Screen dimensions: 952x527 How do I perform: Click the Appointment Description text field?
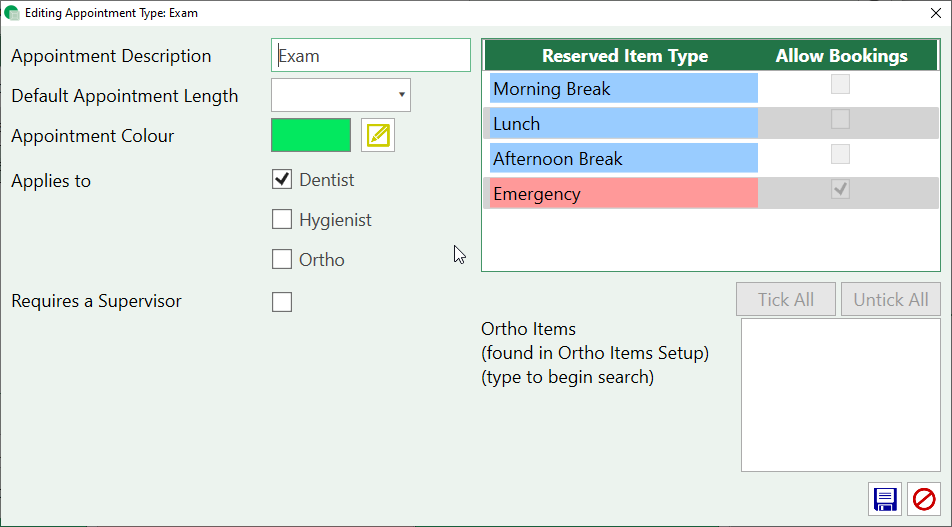pos(371,56)
